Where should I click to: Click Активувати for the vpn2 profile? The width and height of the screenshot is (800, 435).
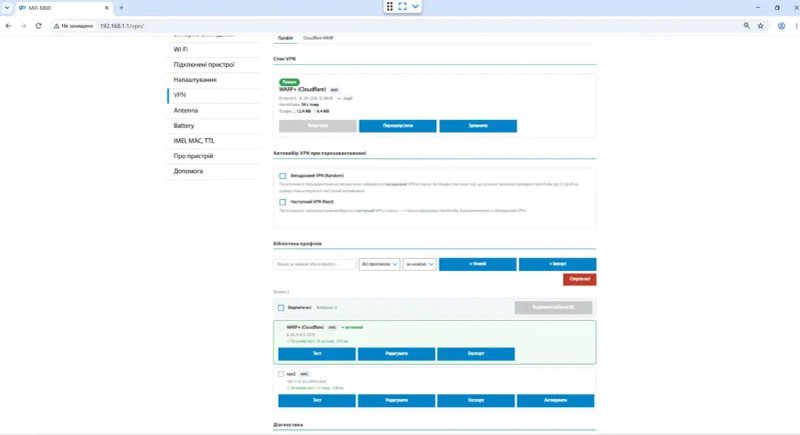pyautogui.click(x=556, y=401)
